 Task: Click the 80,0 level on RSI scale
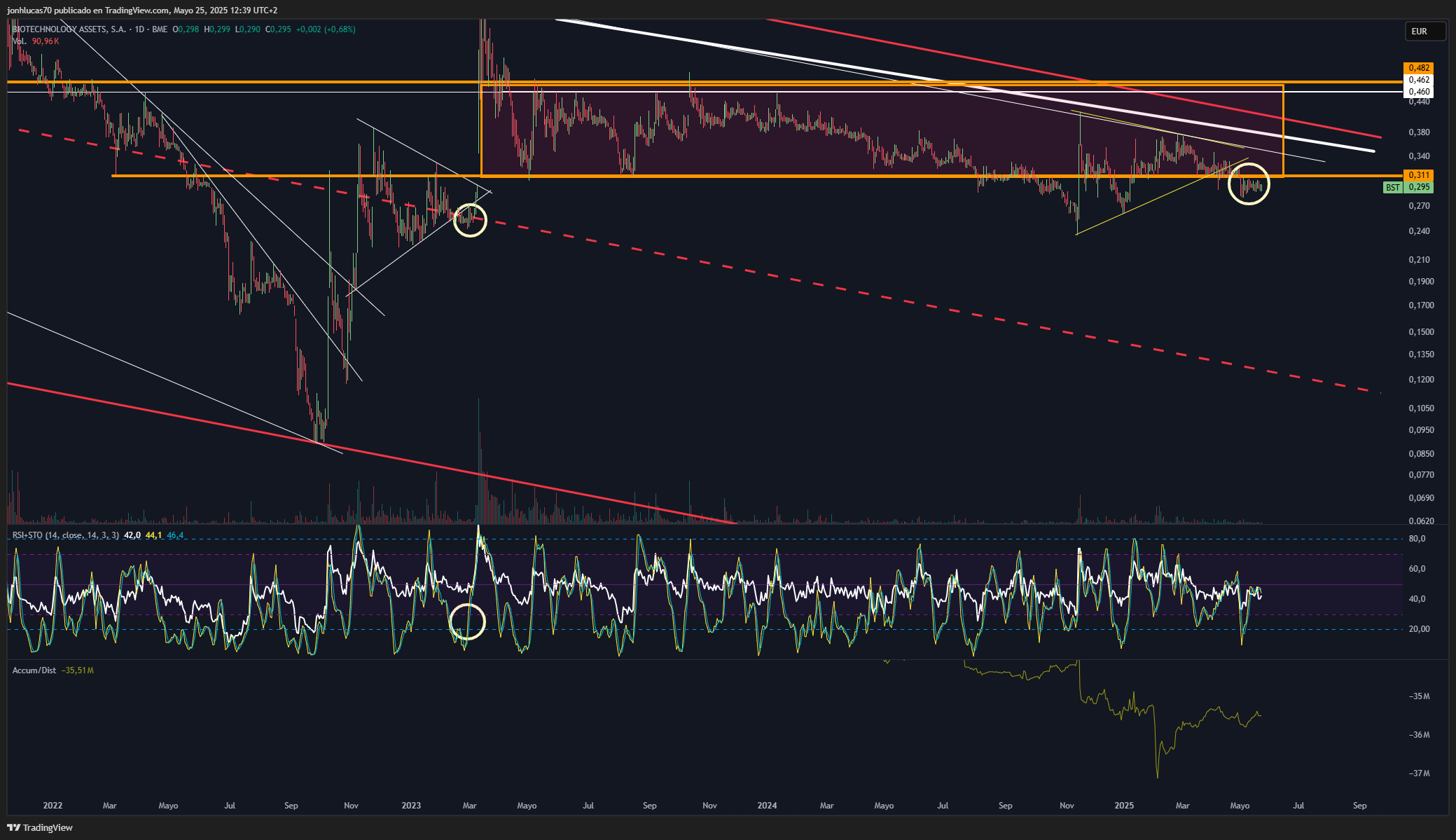coord(1417,539)
